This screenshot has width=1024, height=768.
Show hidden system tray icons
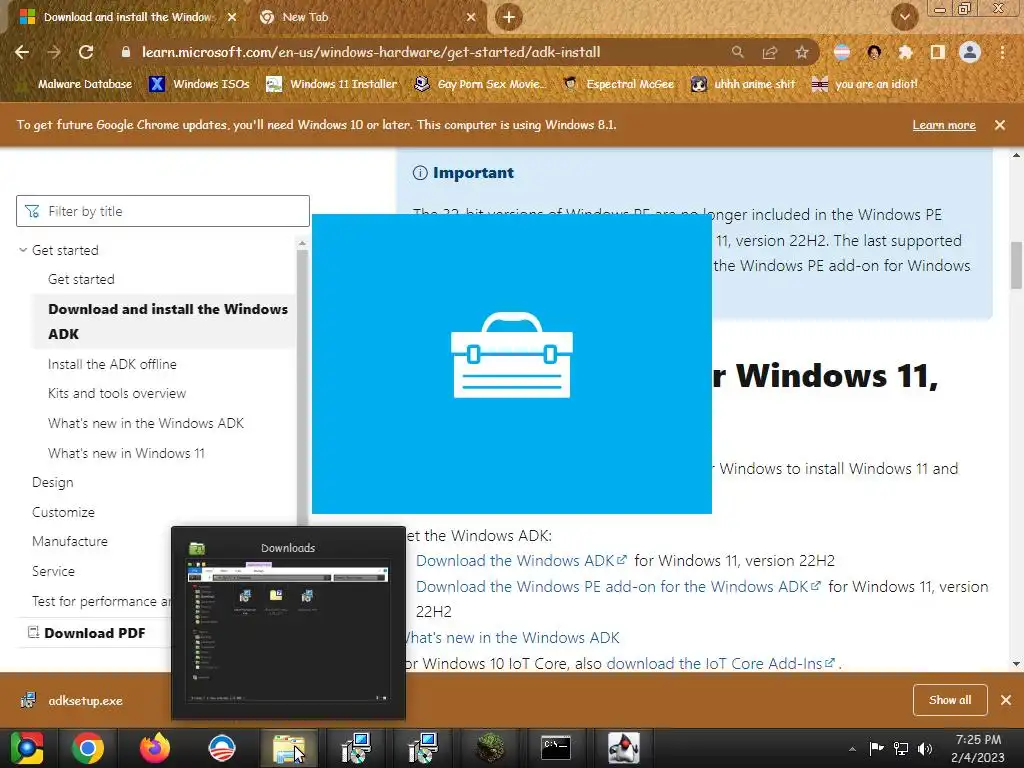852,749
